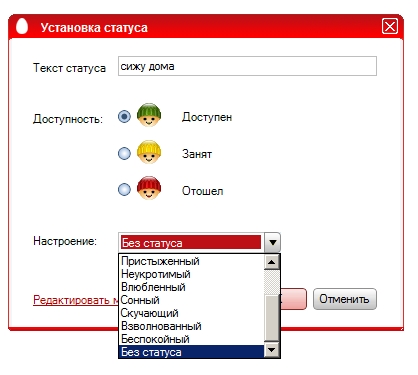Click the Занят label text
Screen dimensions: 418x375
coord(197,154)
